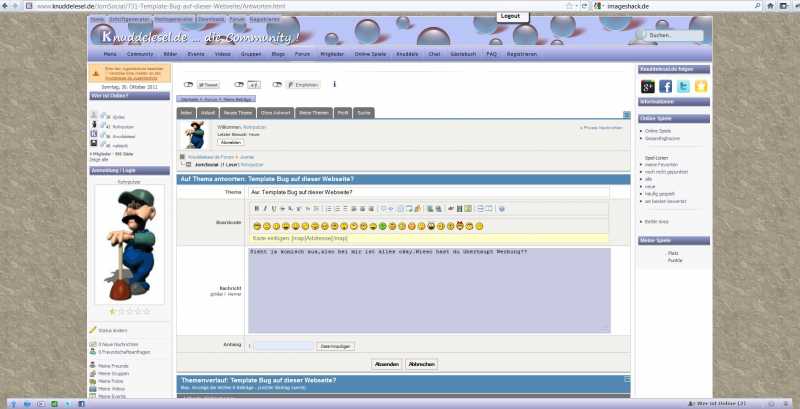This screenshot has height=409, width=800.
Task: Apply italic formatting in Boardcode toolbar
Action: click(x=265, y=209)
